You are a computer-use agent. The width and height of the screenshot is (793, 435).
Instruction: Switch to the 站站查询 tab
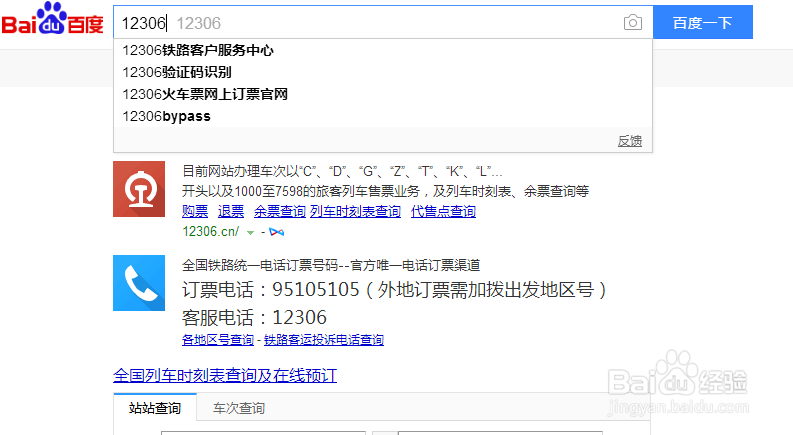pyautogui.click(x=155, y=408)
